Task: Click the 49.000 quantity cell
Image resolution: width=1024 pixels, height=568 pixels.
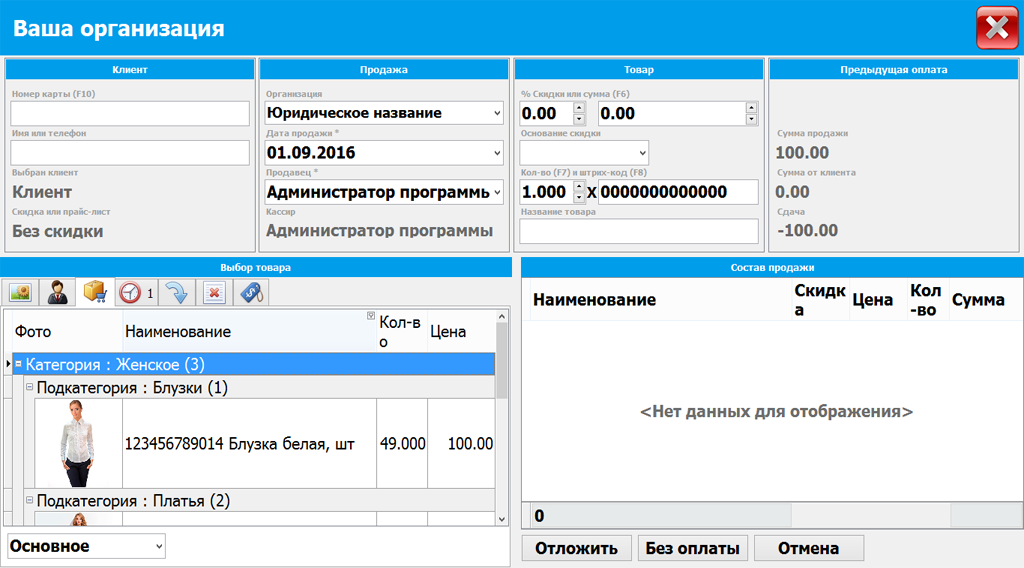Action: 402,444
